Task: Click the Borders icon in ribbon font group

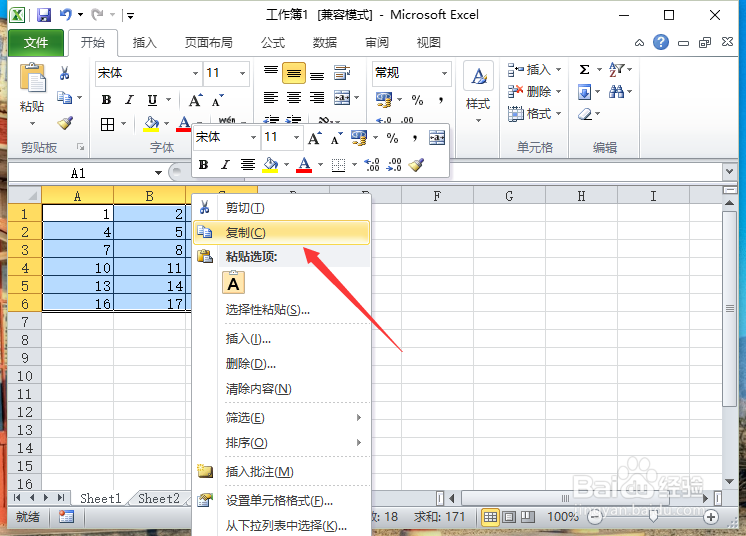Action: click(108, 125)
